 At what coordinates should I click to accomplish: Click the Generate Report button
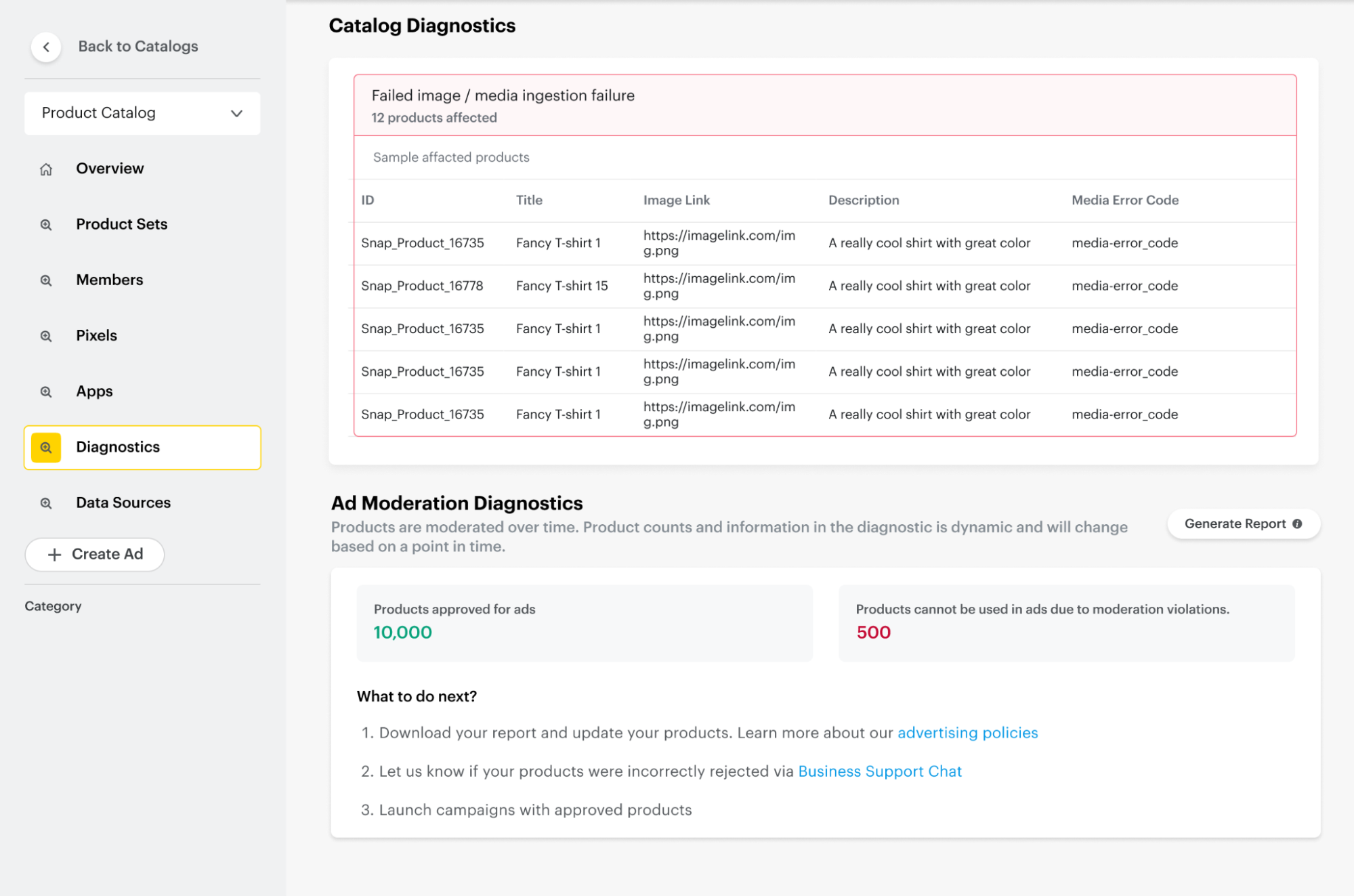coord(1234,524)
